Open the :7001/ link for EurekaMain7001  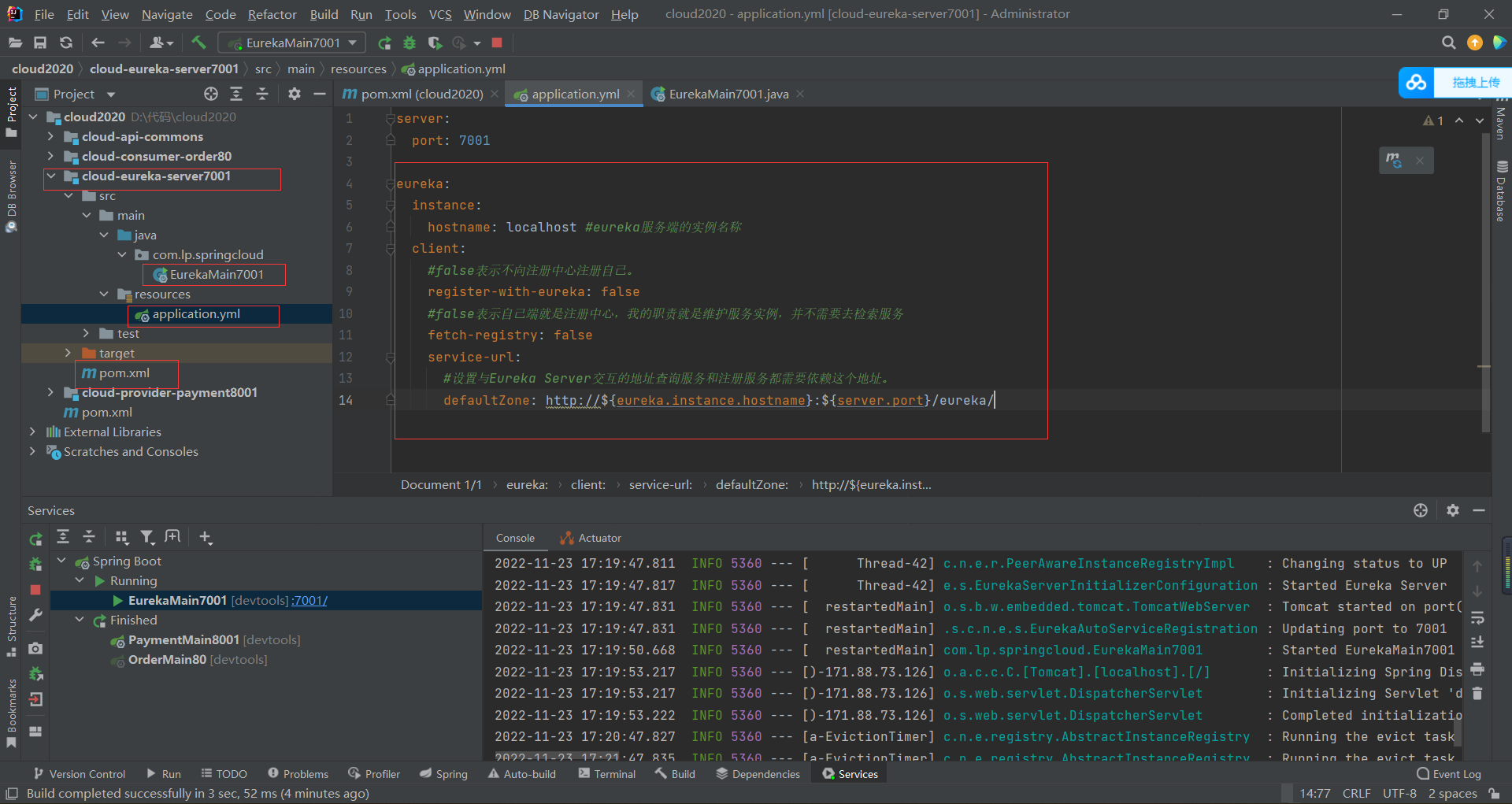[309, 600]
